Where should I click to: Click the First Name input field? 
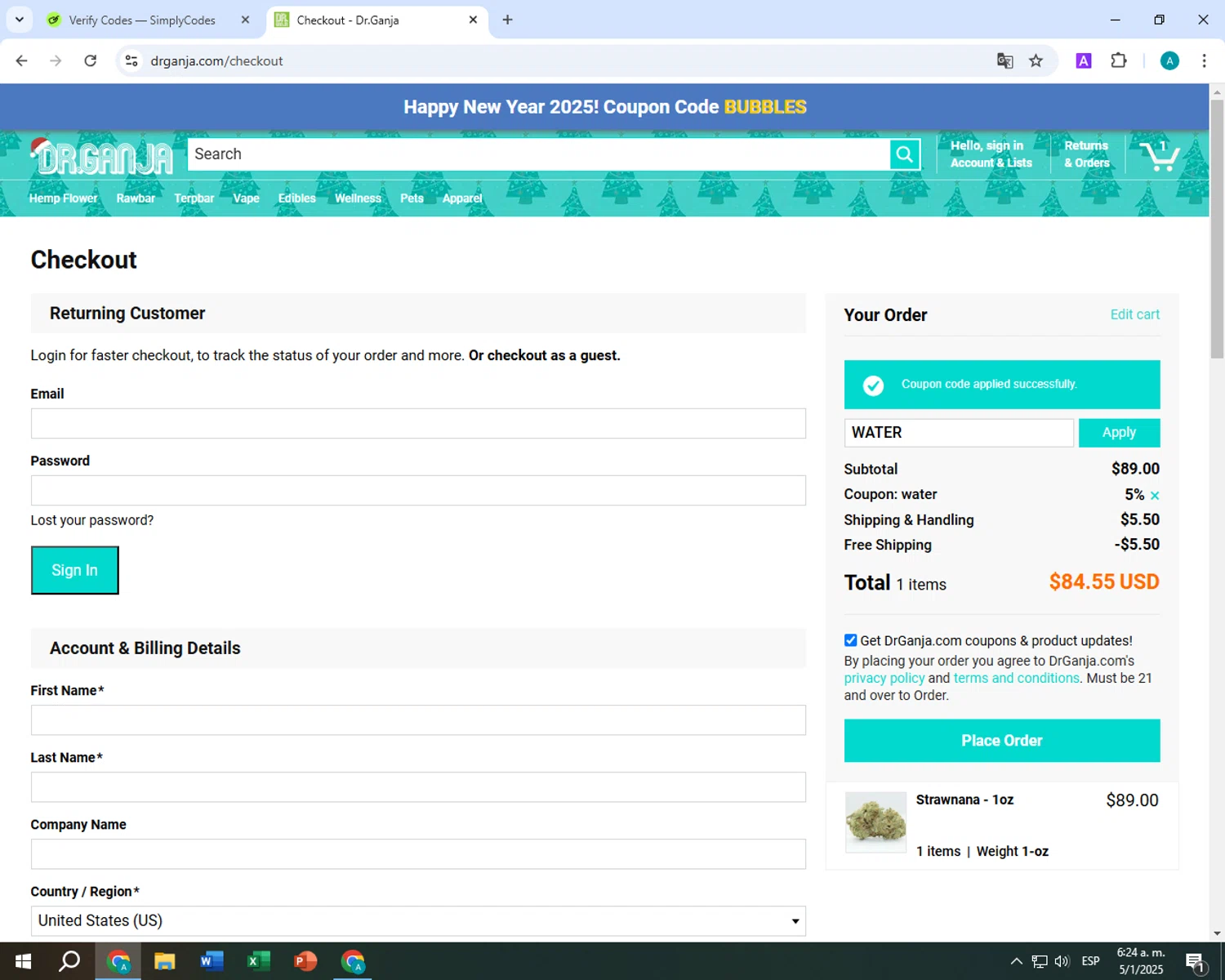(418, 720)
